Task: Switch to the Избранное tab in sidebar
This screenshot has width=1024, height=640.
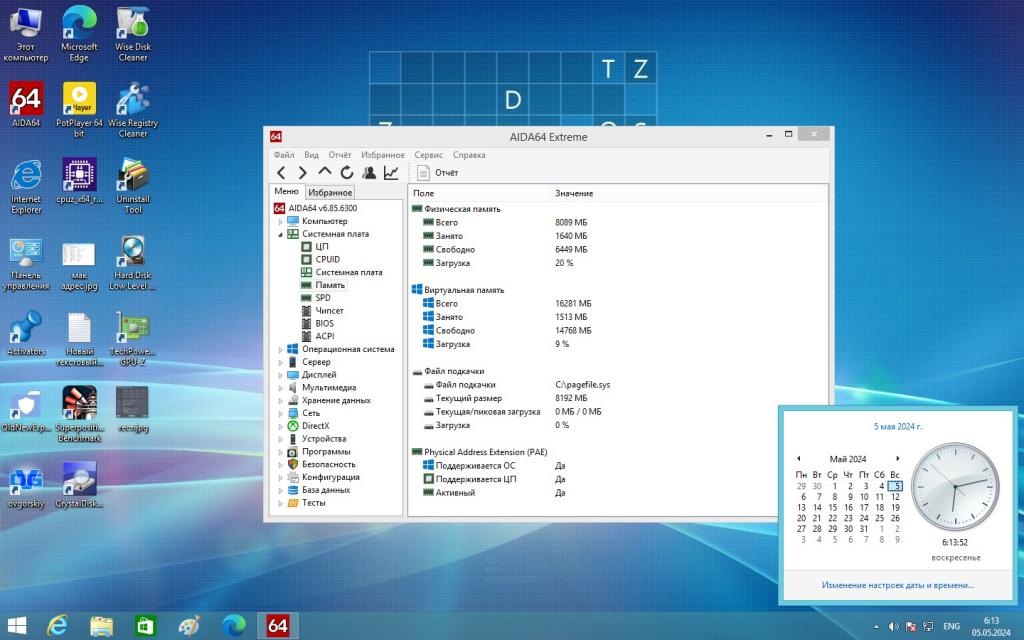Action: tap(330, 193)
